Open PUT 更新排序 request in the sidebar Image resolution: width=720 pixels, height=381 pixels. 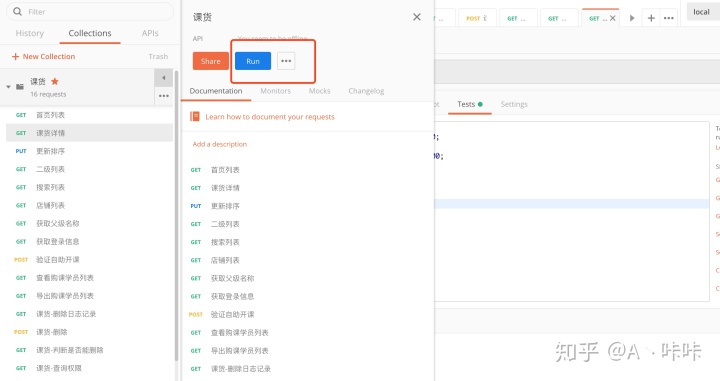pyautogui.click(x=90, y=151)
